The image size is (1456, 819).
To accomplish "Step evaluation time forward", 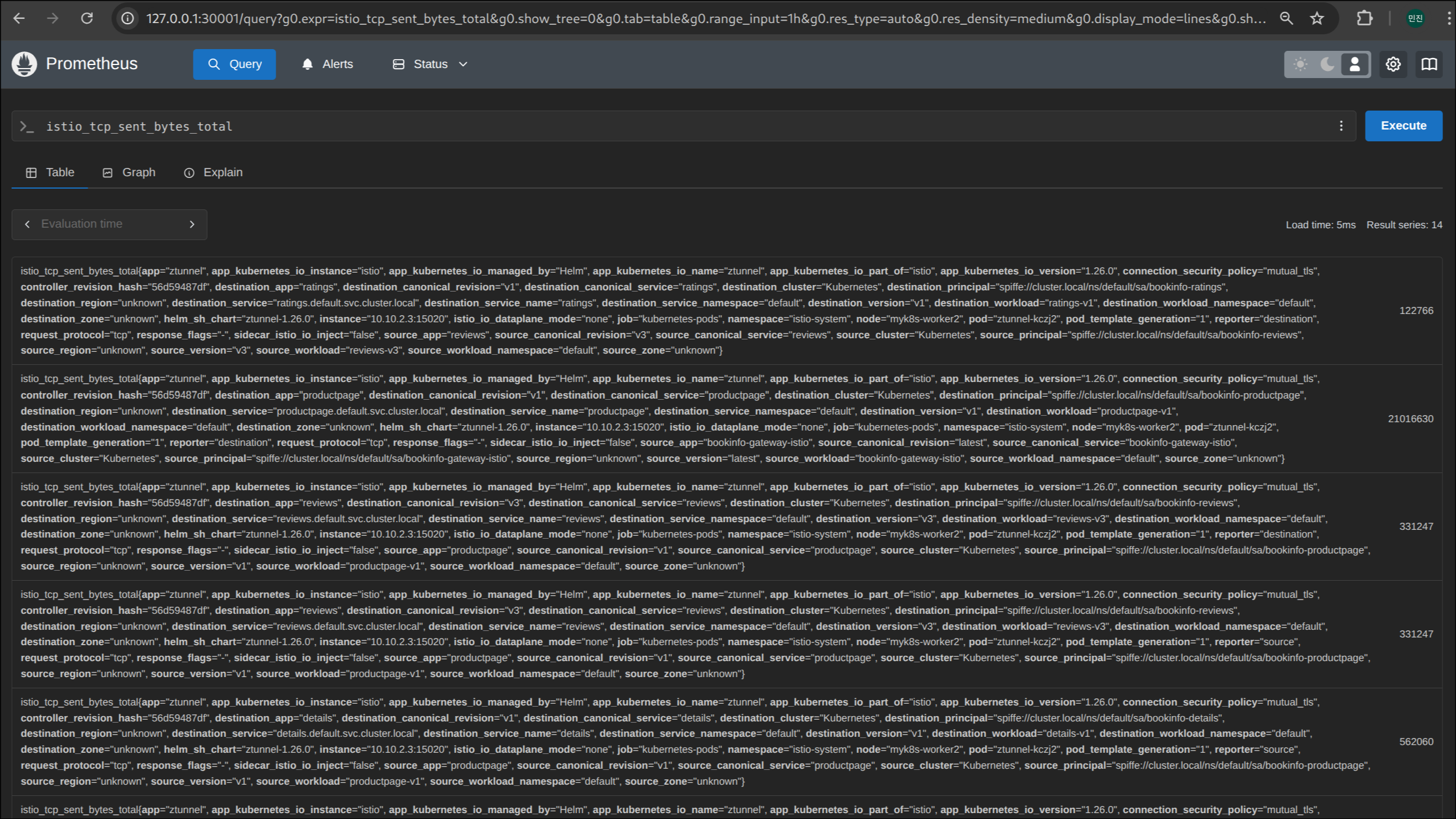I will coord(192,224).
